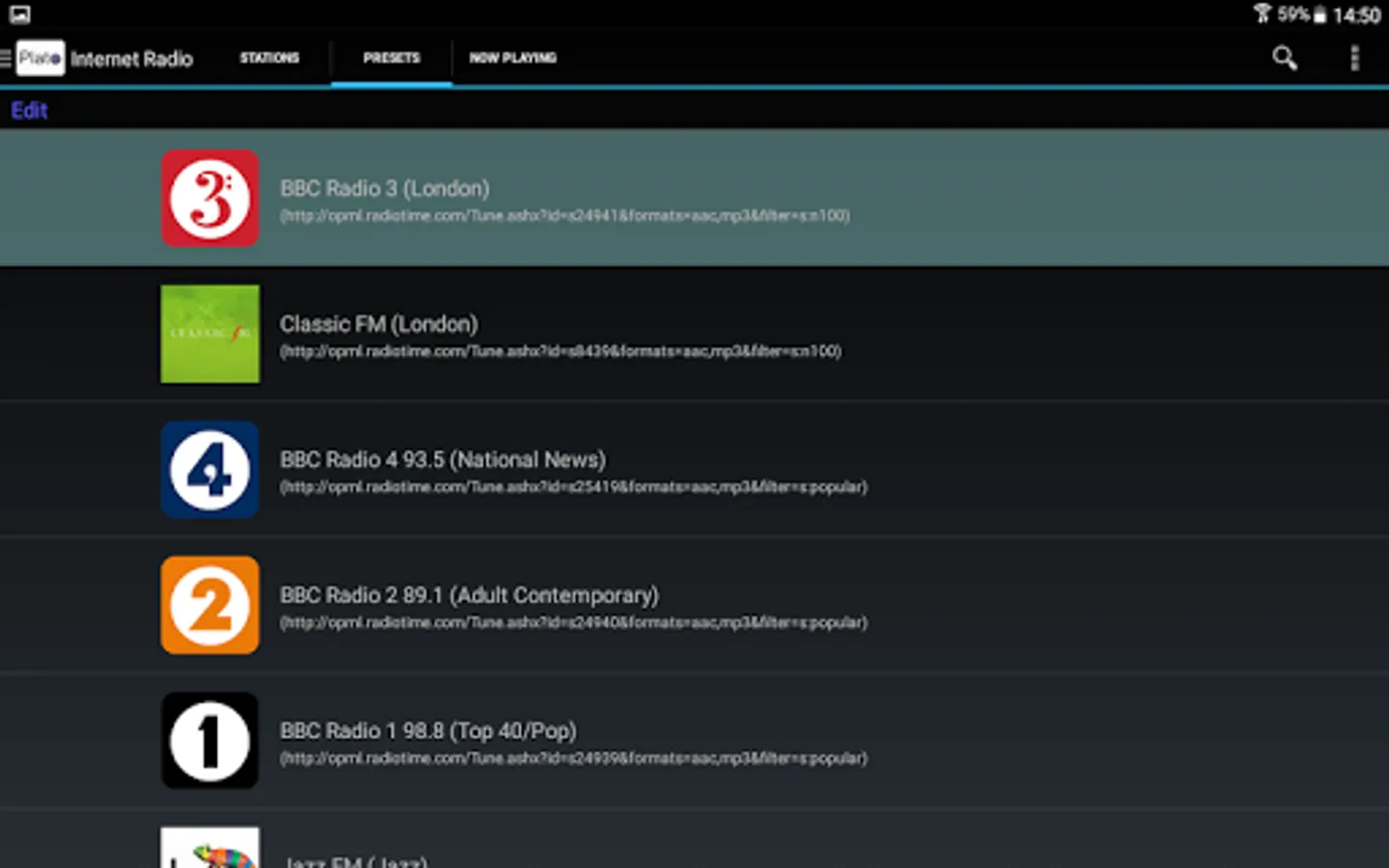The width and height of the screenshot is (1389, 868).
Task: Play BBC Radio 2 89.1 Adult Contemporary
Action: 694,605
